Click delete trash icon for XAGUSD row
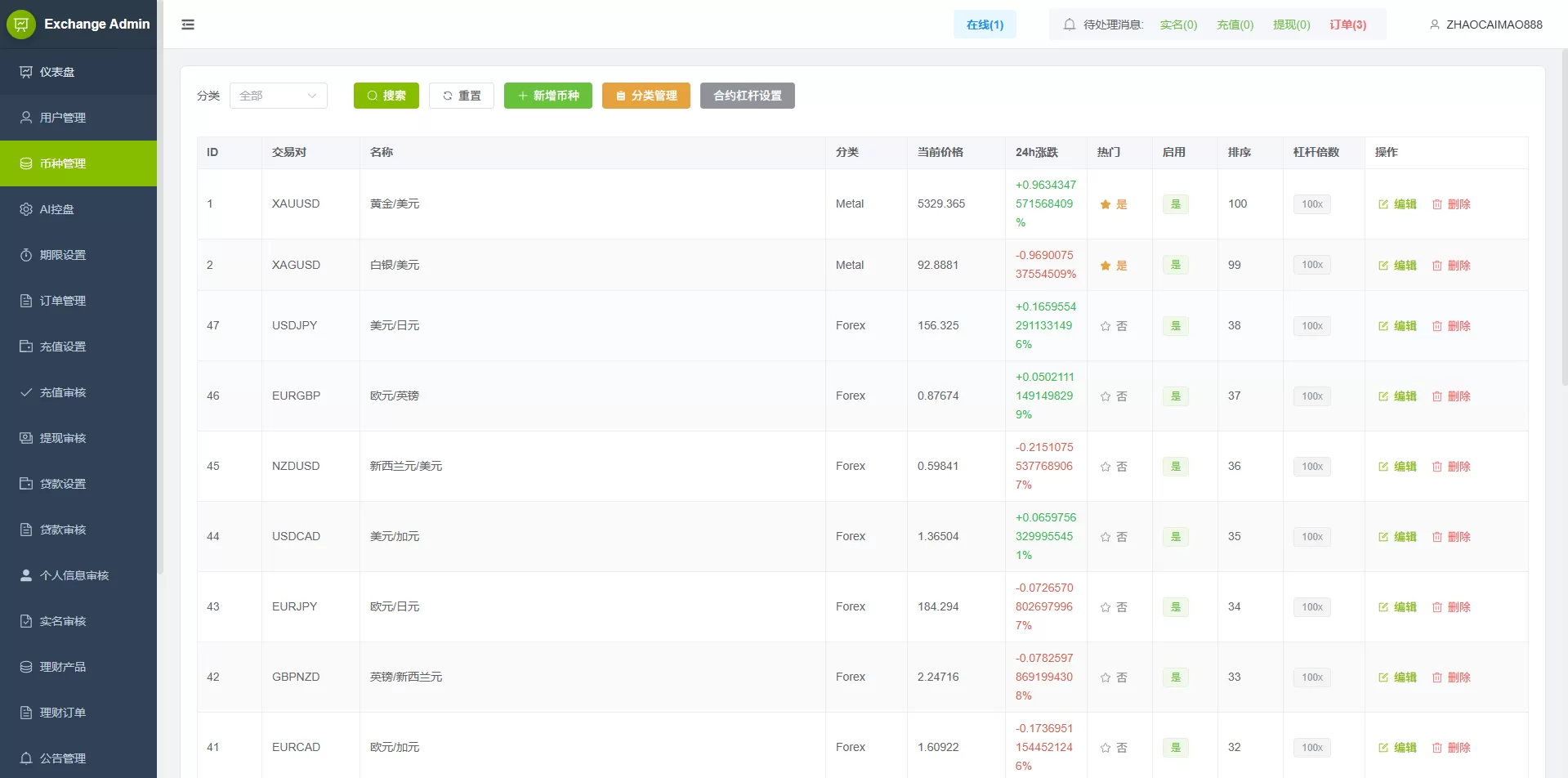This screenshot has width=1568, height=778. [1437, 266]
